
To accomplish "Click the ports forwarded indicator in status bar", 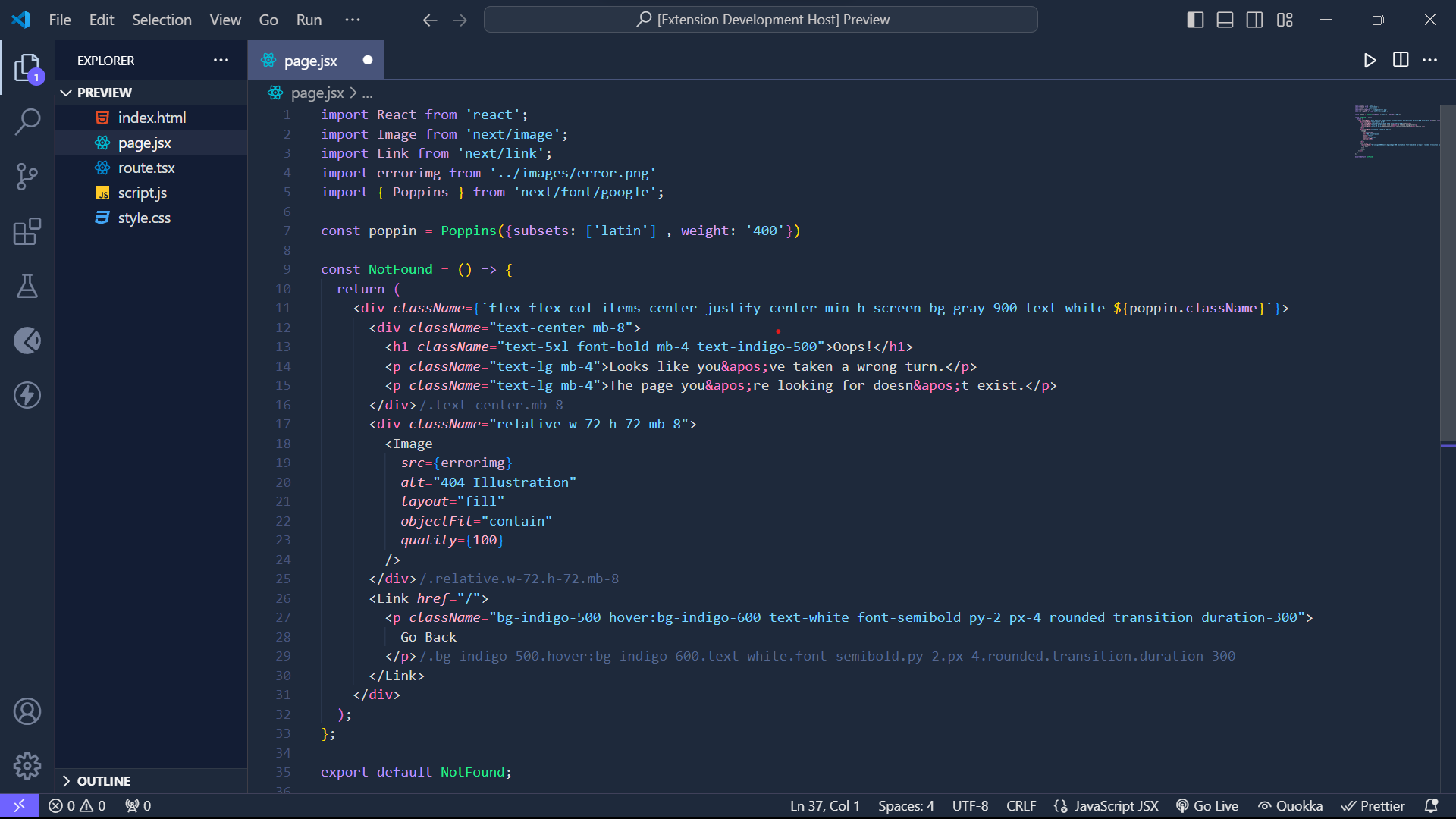I will (138, 805).
